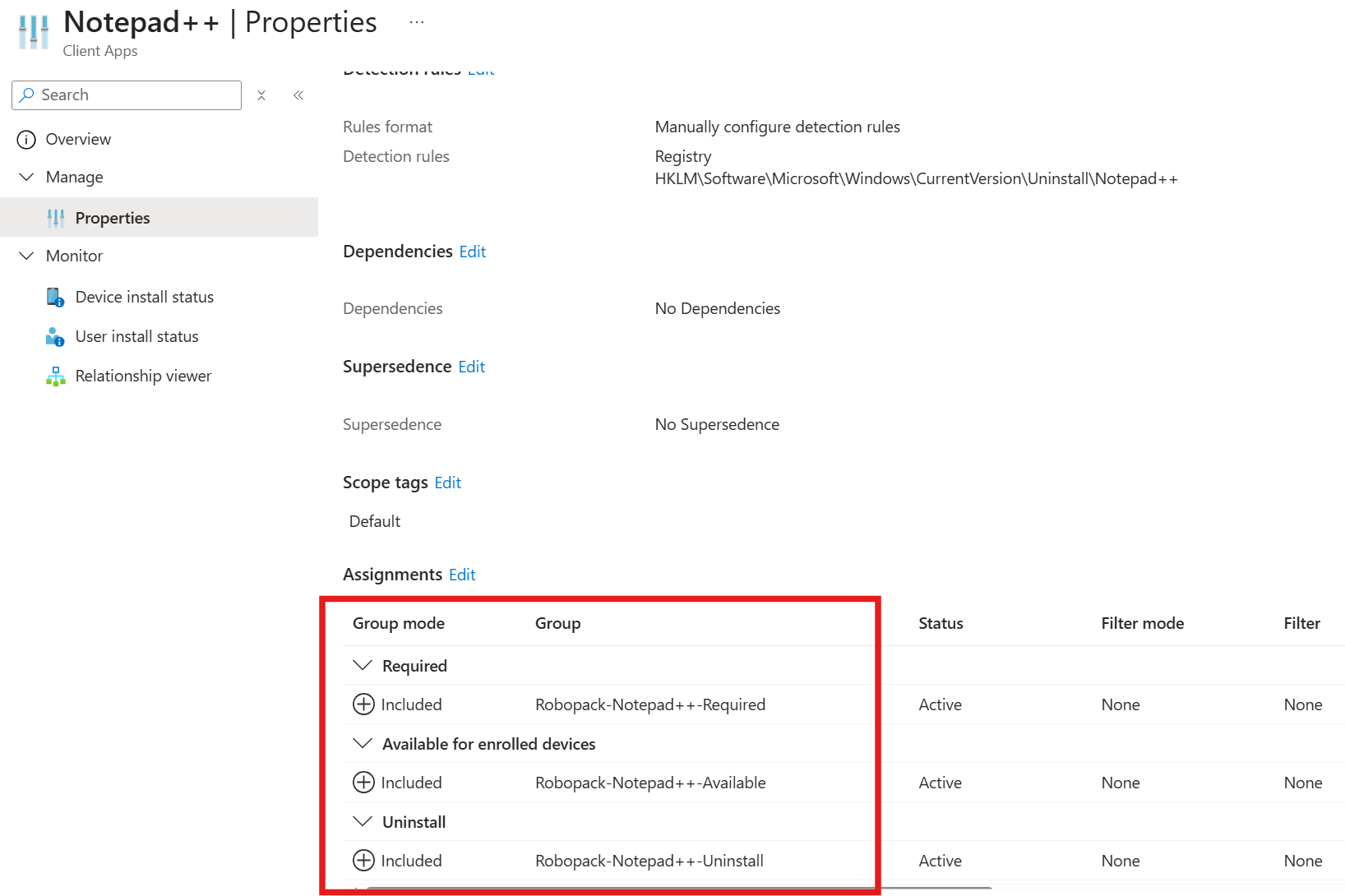Edit the Dependencies section
This screenshot has height=896, width=1345.
pos(473,252)
